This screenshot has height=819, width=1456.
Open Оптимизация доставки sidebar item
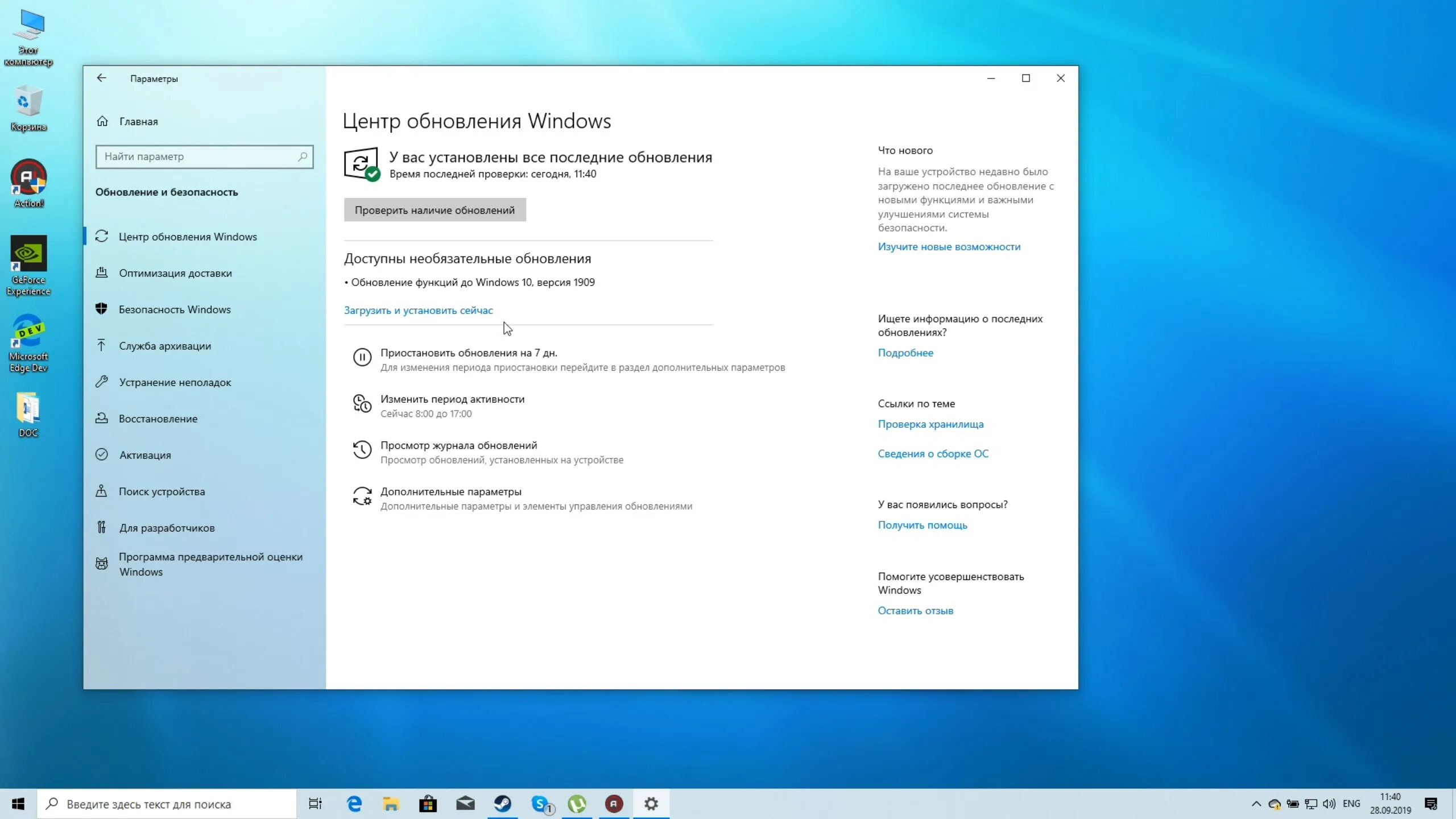click(175, 273)
